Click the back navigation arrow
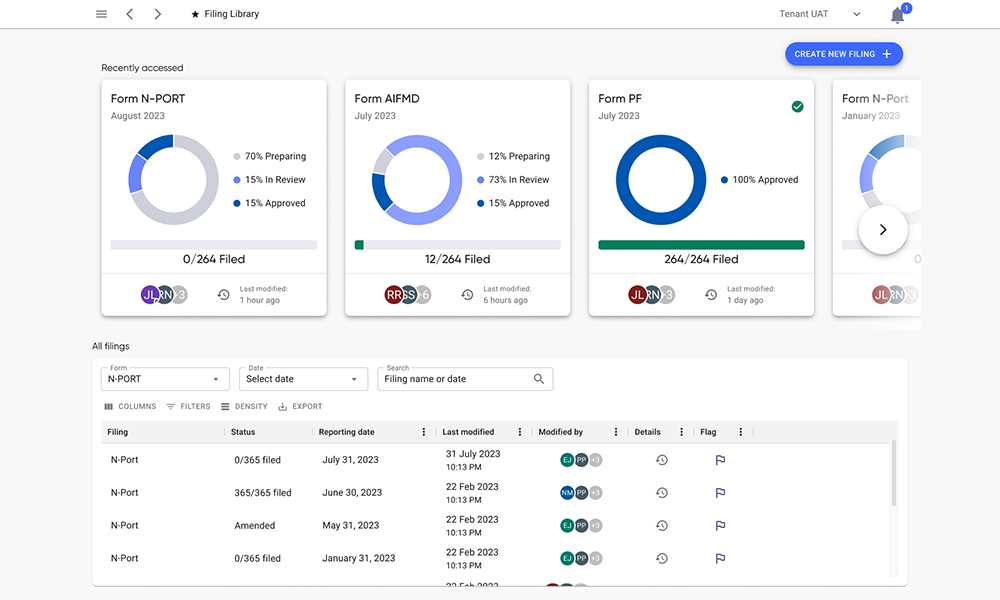The image size is (1000, 600). (130, 14)
